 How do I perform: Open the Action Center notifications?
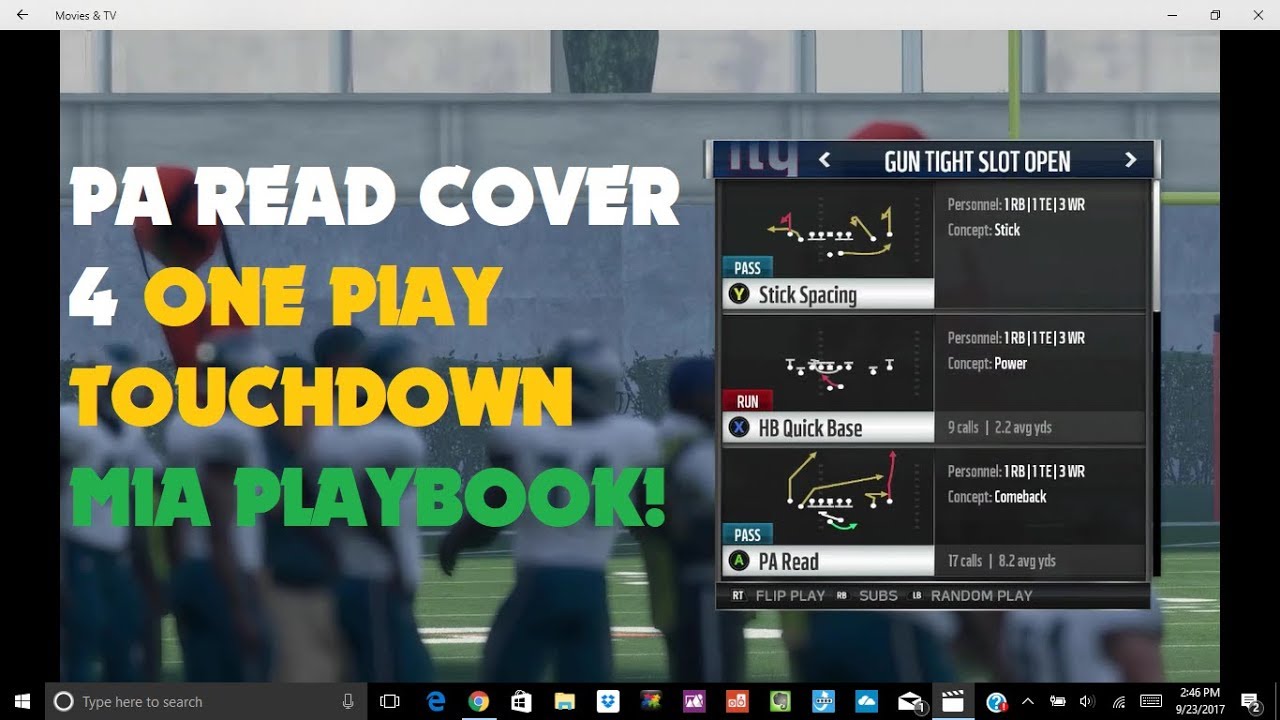tap(1250, 701)
